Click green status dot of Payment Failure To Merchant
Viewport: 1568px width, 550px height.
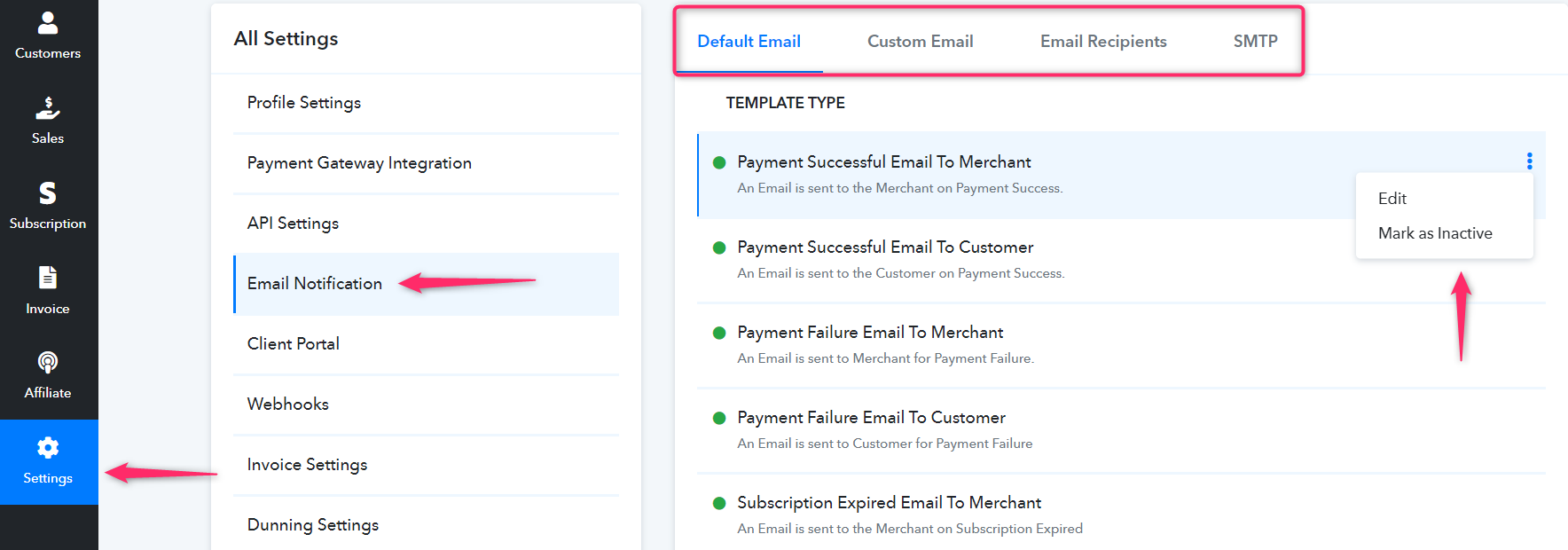coord(719,333)
